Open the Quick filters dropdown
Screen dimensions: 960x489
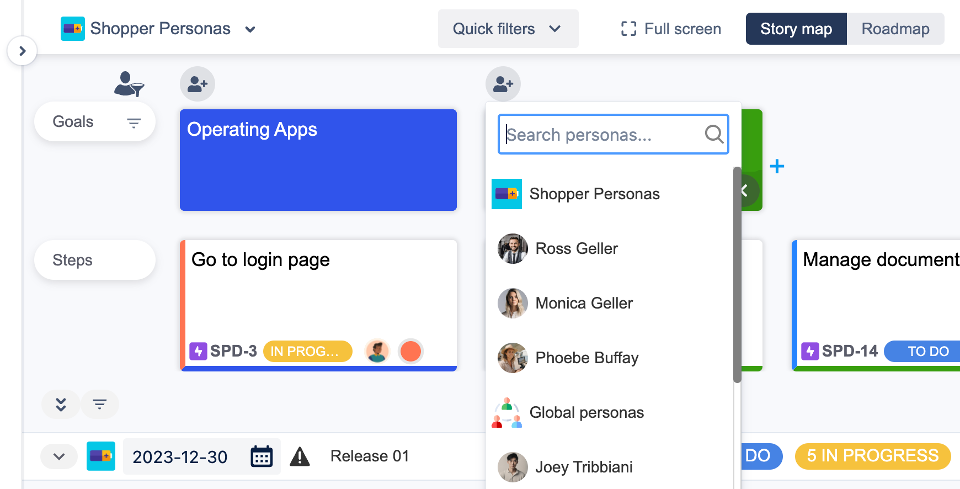(x=508, y=29)
